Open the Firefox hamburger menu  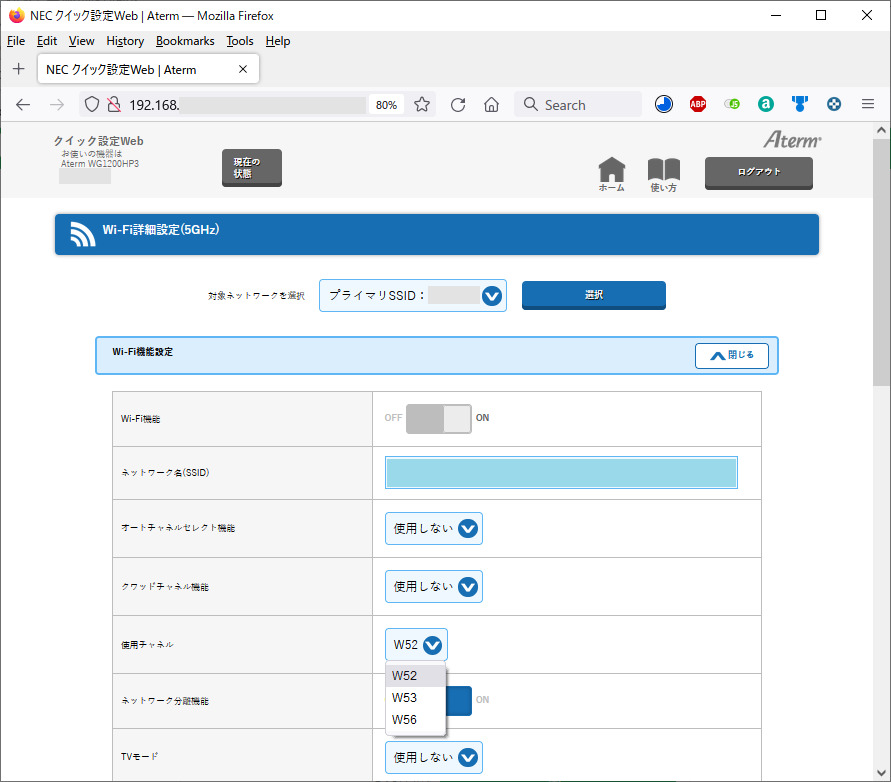click(x=867, y=104)
